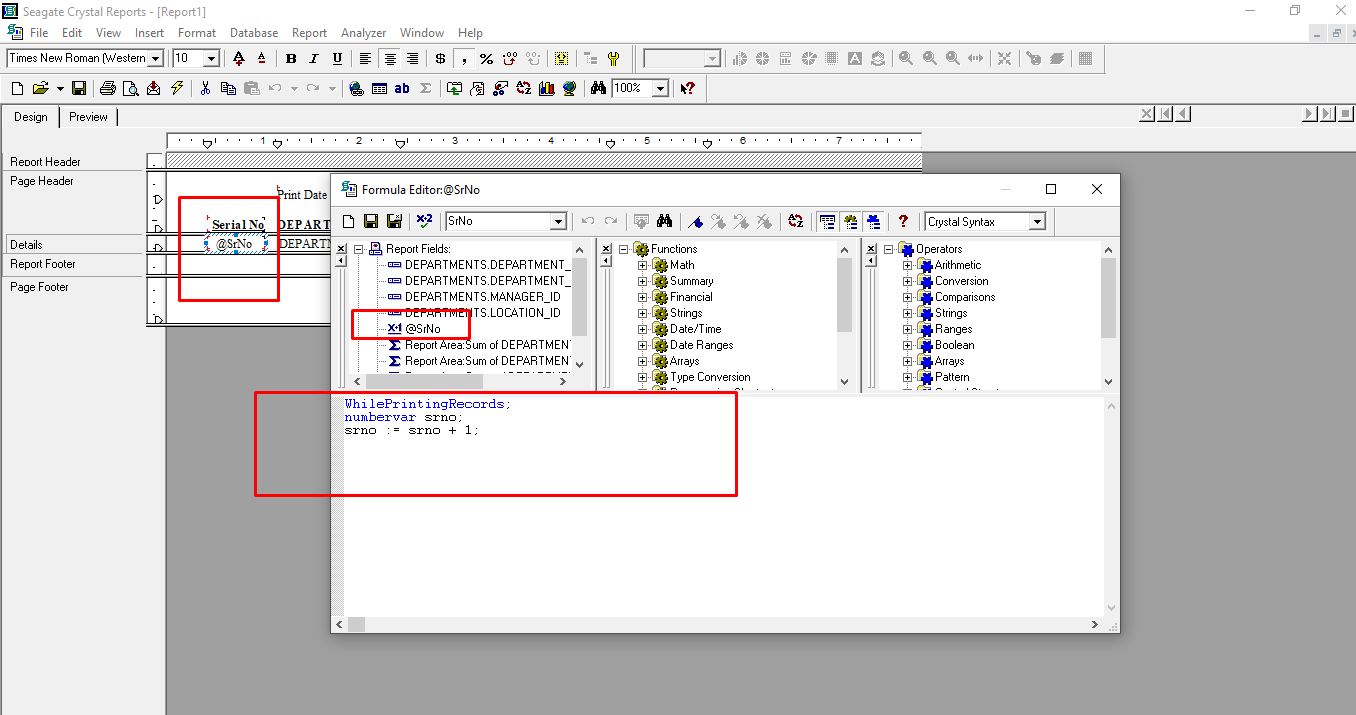Viewport: 1356px width, 715px height.
Task: Open the Insert Map globe icon
Action: point(568,88)
